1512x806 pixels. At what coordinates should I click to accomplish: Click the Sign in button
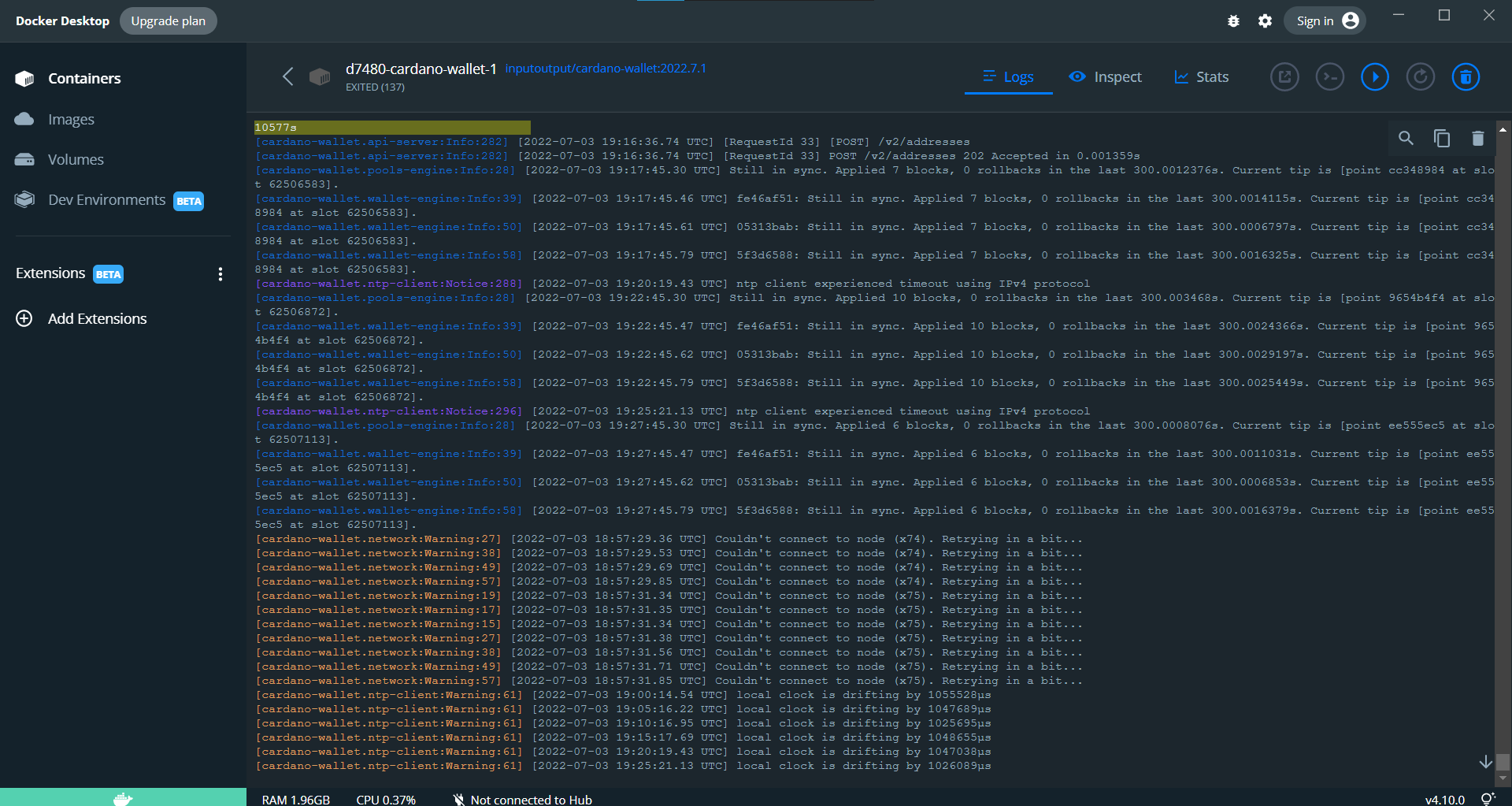pyautogui.click(x=1325, y=21)
